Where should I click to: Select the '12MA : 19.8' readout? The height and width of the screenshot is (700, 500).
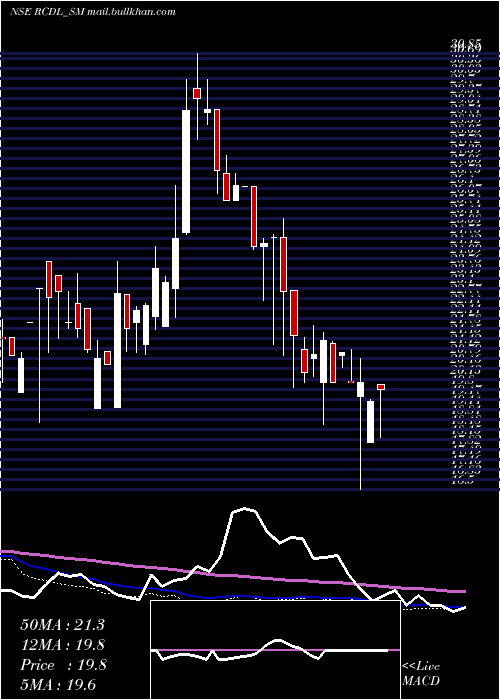tap(63, 645)
